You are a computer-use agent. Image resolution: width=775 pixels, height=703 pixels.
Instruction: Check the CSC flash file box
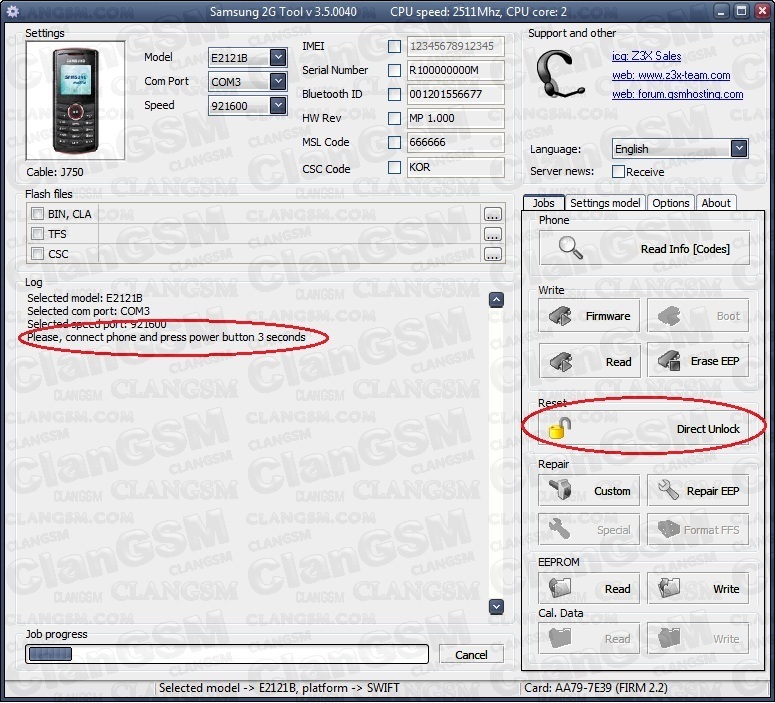click(x=37, y=254)
